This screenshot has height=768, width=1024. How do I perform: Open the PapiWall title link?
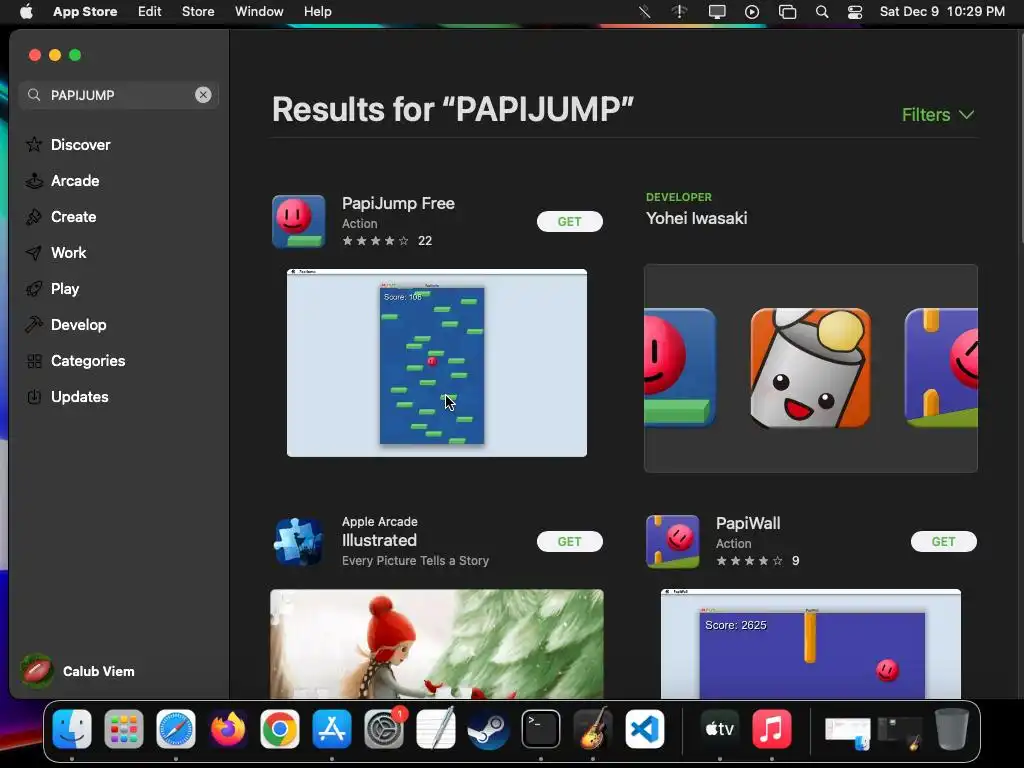coord(748,523)
